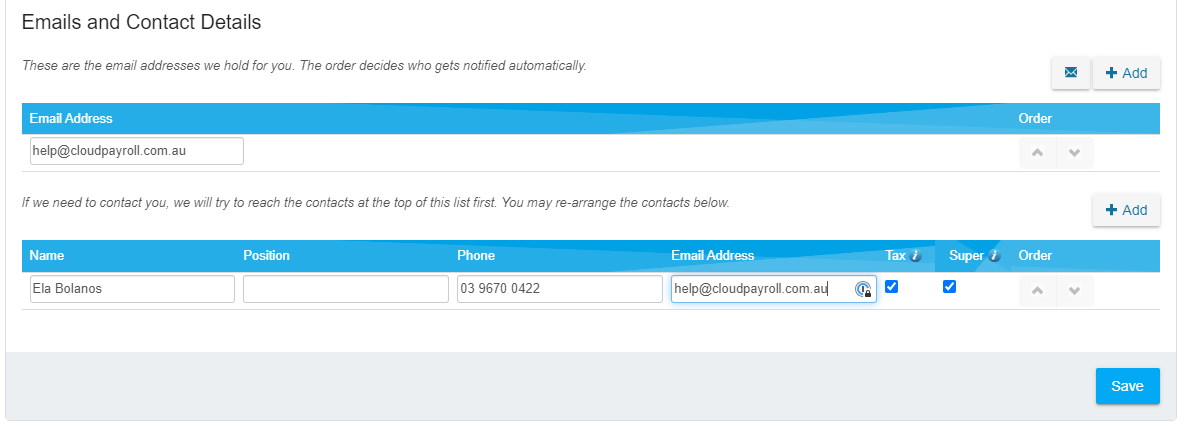
Task: Click the Phone field with 03 9670 0422
Action: (560, 289)
